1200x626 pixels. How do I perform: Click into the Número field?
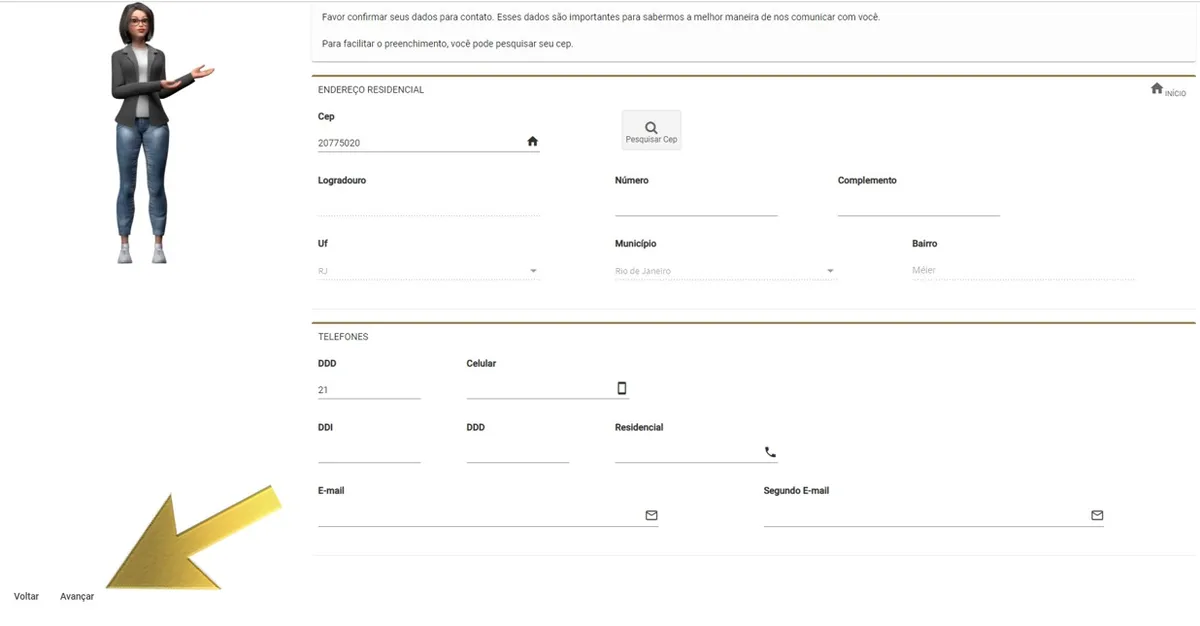[696, 206]
